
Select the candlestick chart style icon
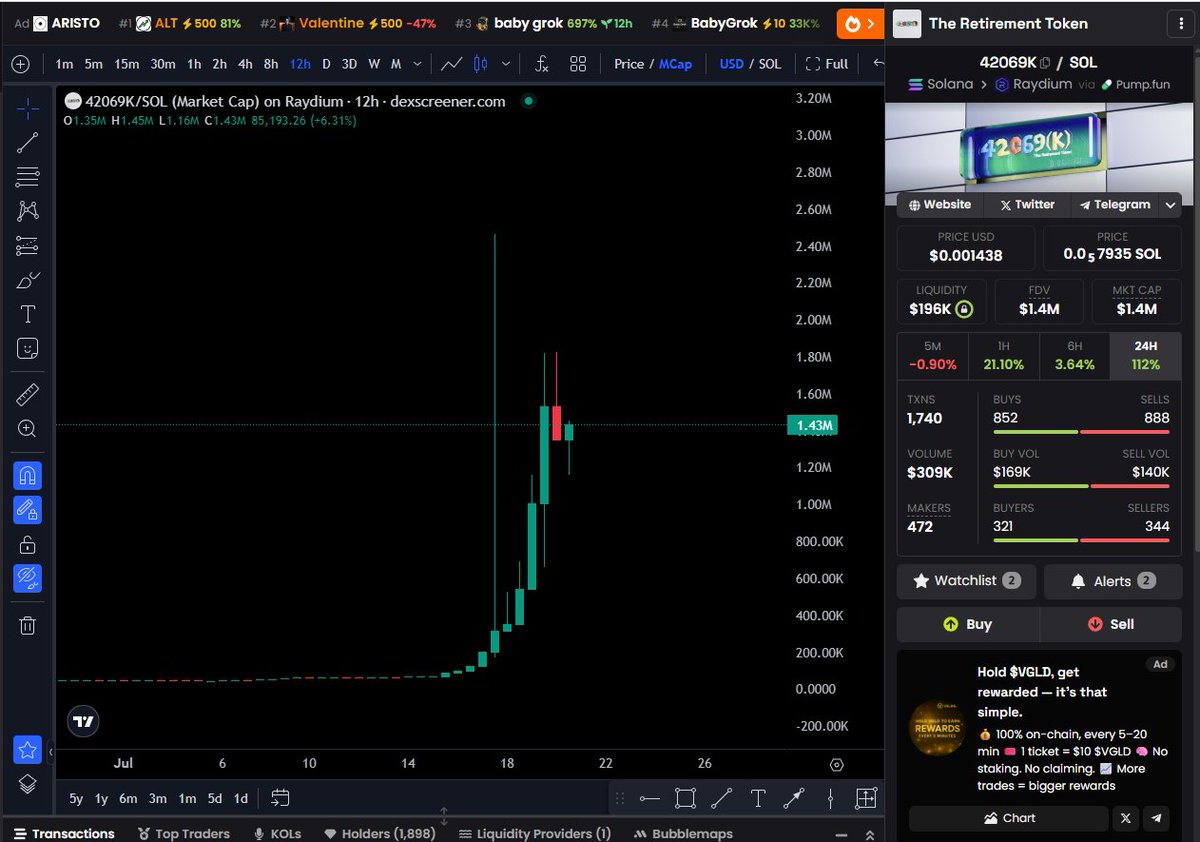[480, 64]
